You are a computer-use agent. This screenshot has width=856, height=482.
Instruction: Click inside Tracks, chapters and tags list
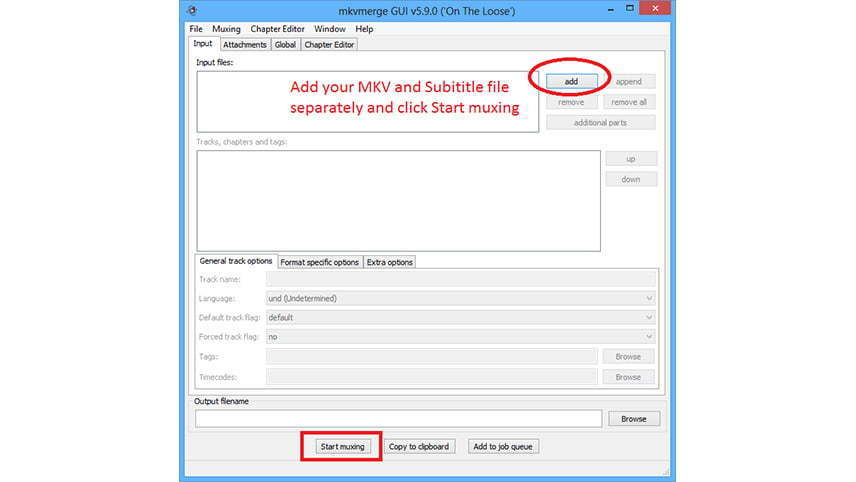point(399,201)
